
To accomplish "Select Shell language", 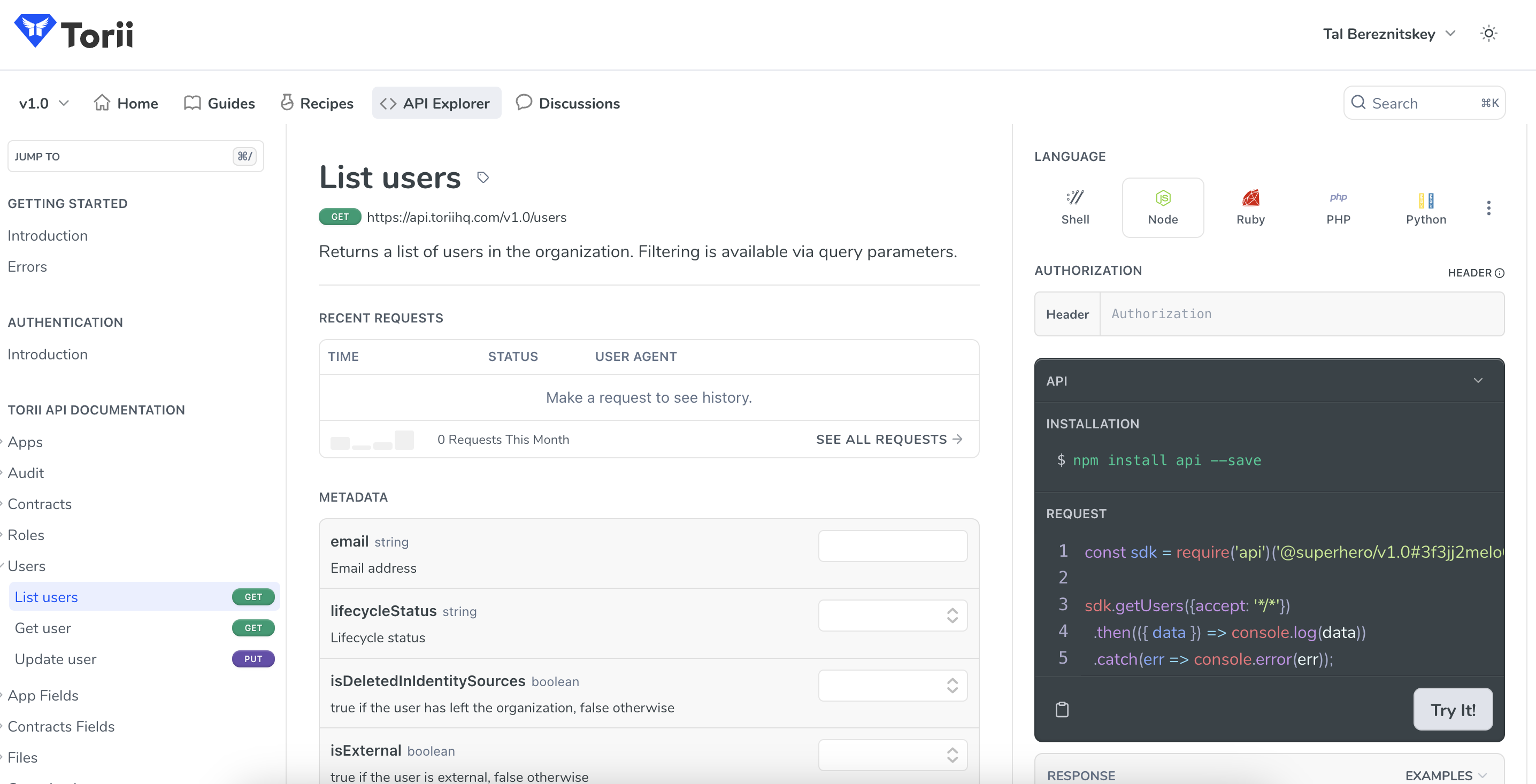I will tap(1075, 207).
